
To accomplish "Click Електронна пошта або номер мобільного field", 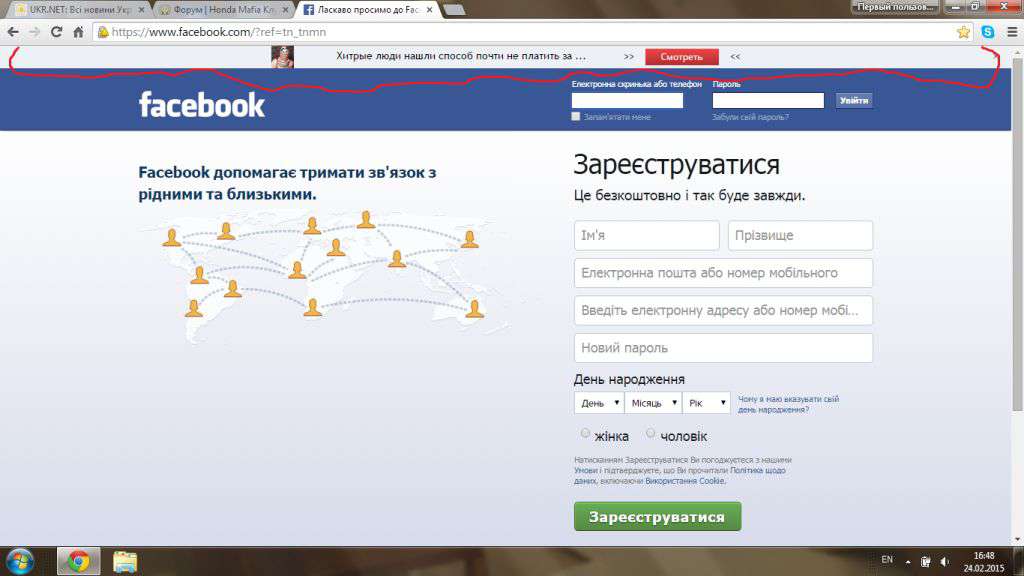I will [723, 273].
